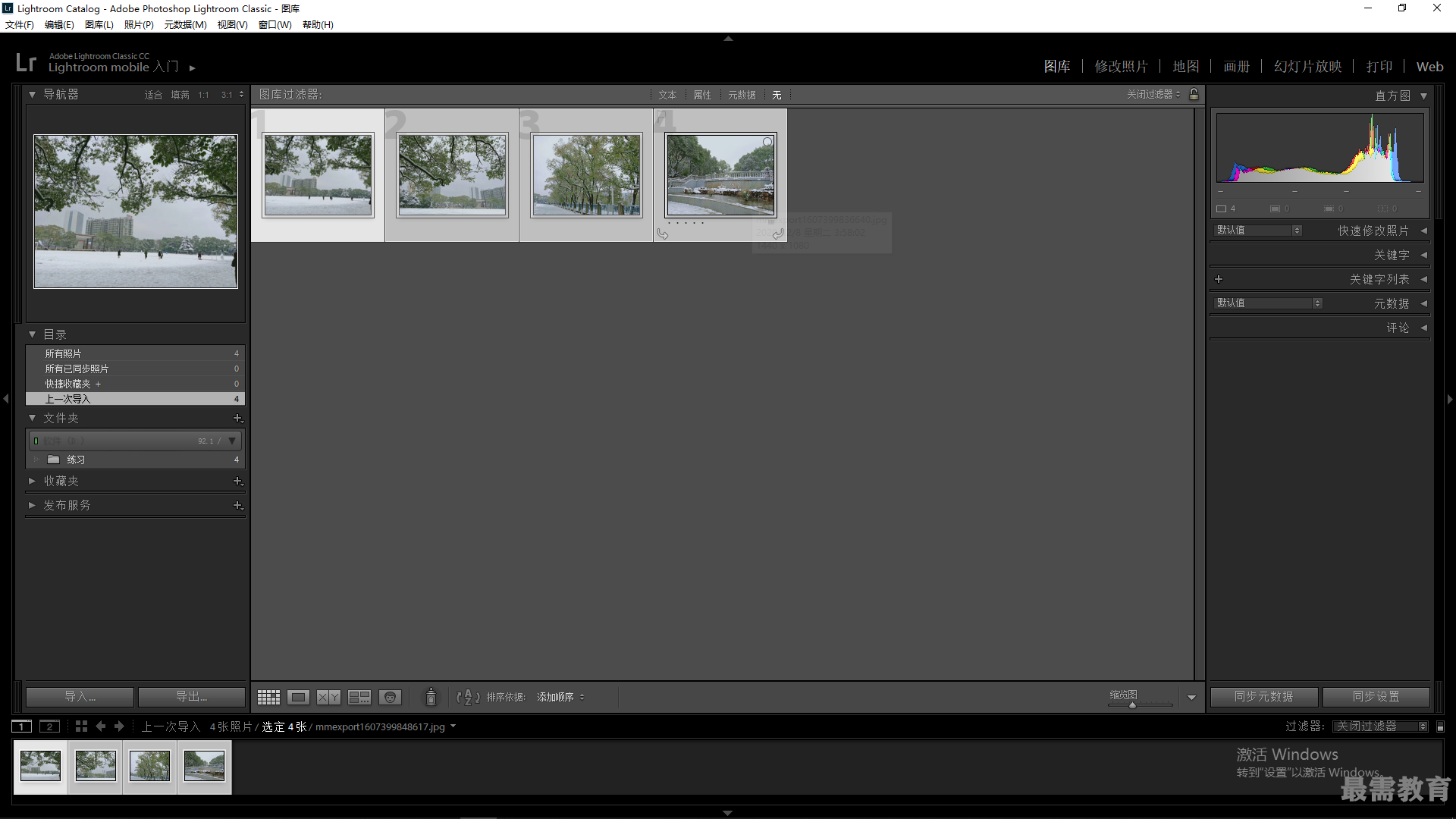
Task: Open volume drive dropdown triangle in 文件夹
Action: click(x=232, y=441)
